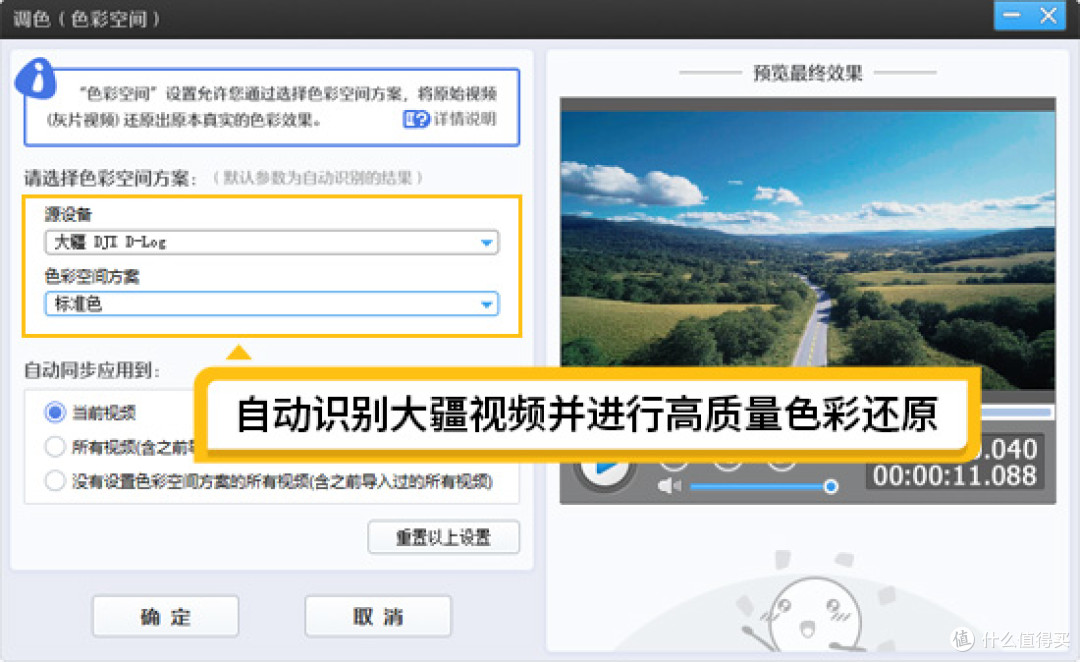Open the 色彩空间方案 dropdown showing 标准色
This screenshot has width=1080, height=662.
click(271, 304)
